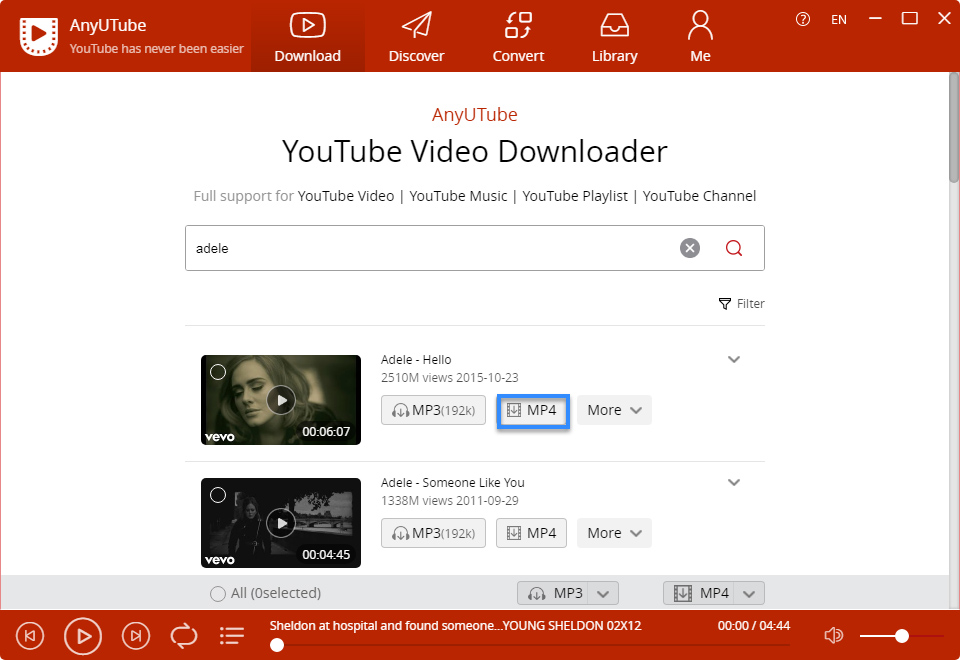Open batch MP3 quality dropdown arrow
The height and width of the screenshot is (660, 960).
click(603, 593)
